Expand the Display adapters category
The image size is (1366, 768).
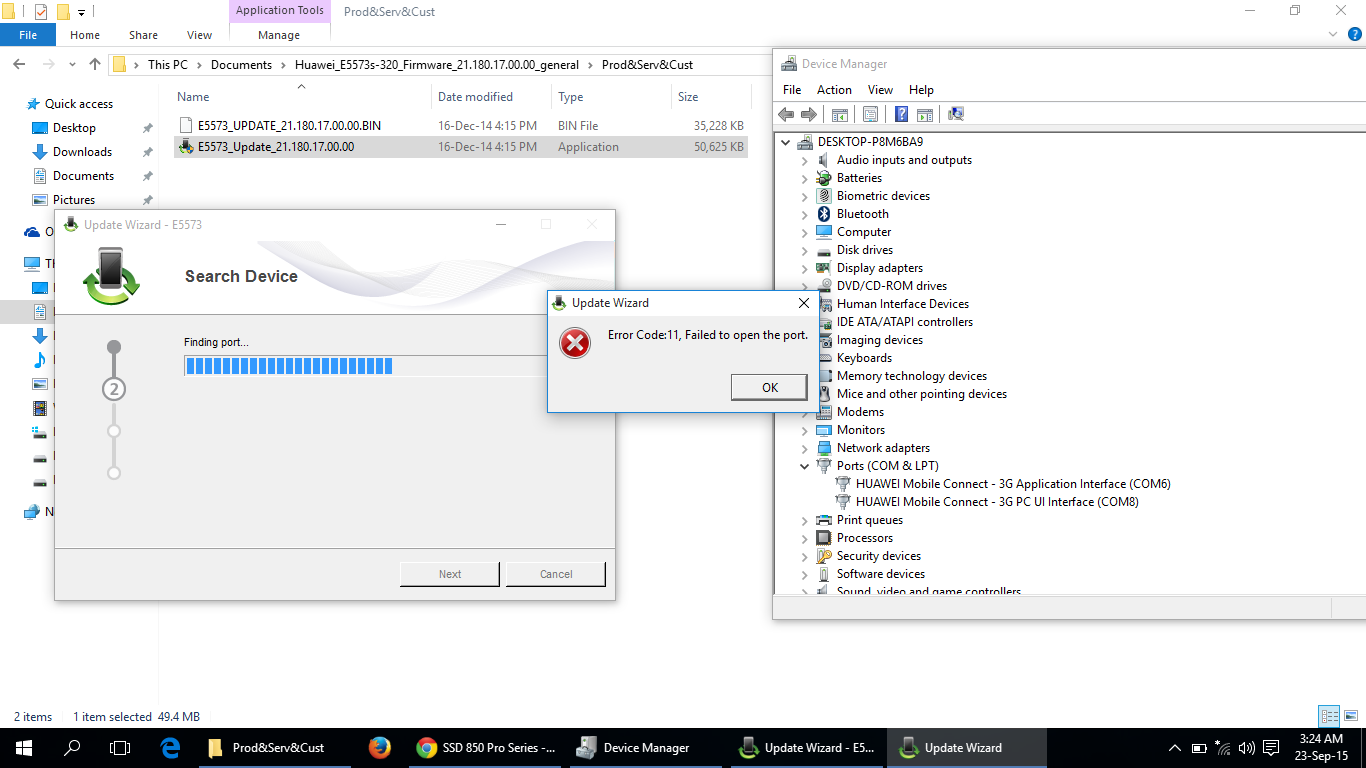(804, 268)
